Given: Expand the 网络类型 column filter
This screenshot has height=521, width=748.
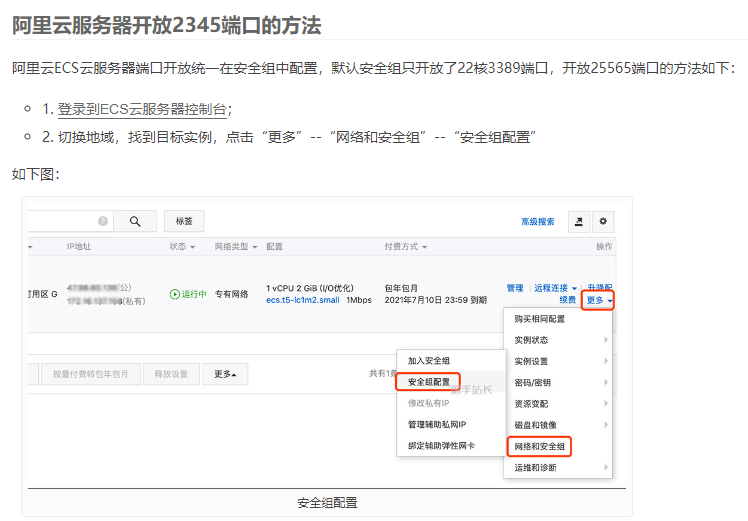Looking at the screenshot, I should tap(236, 247).
